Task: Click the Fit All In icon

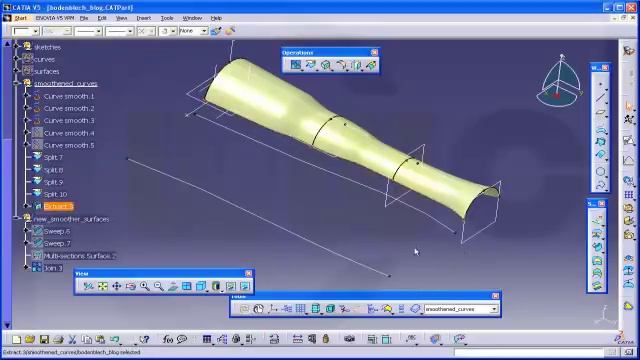Action: pos(102,286)
